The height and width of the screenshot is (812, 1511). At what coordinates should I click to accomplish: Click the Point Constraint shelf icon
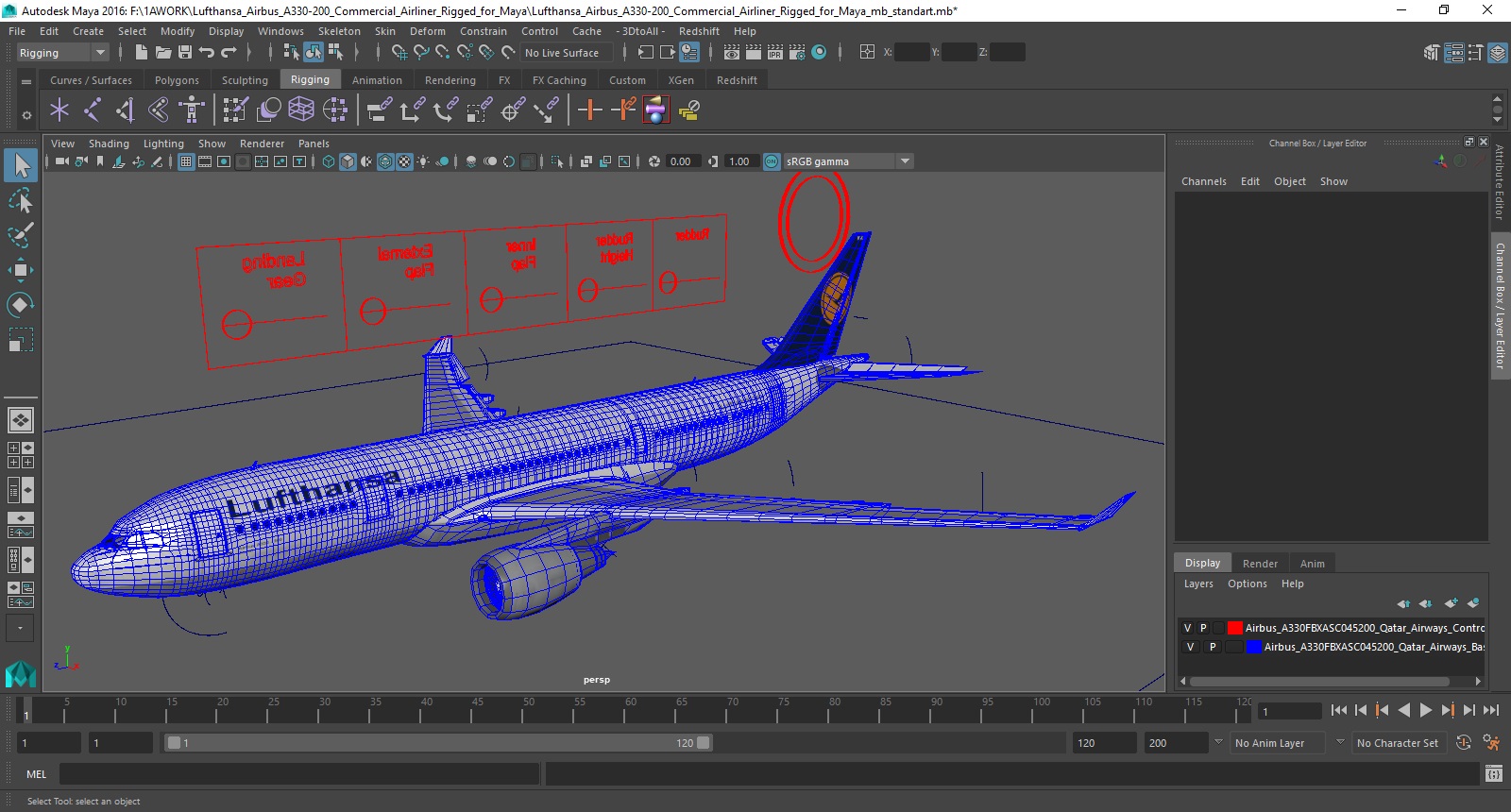coord(412,110)
